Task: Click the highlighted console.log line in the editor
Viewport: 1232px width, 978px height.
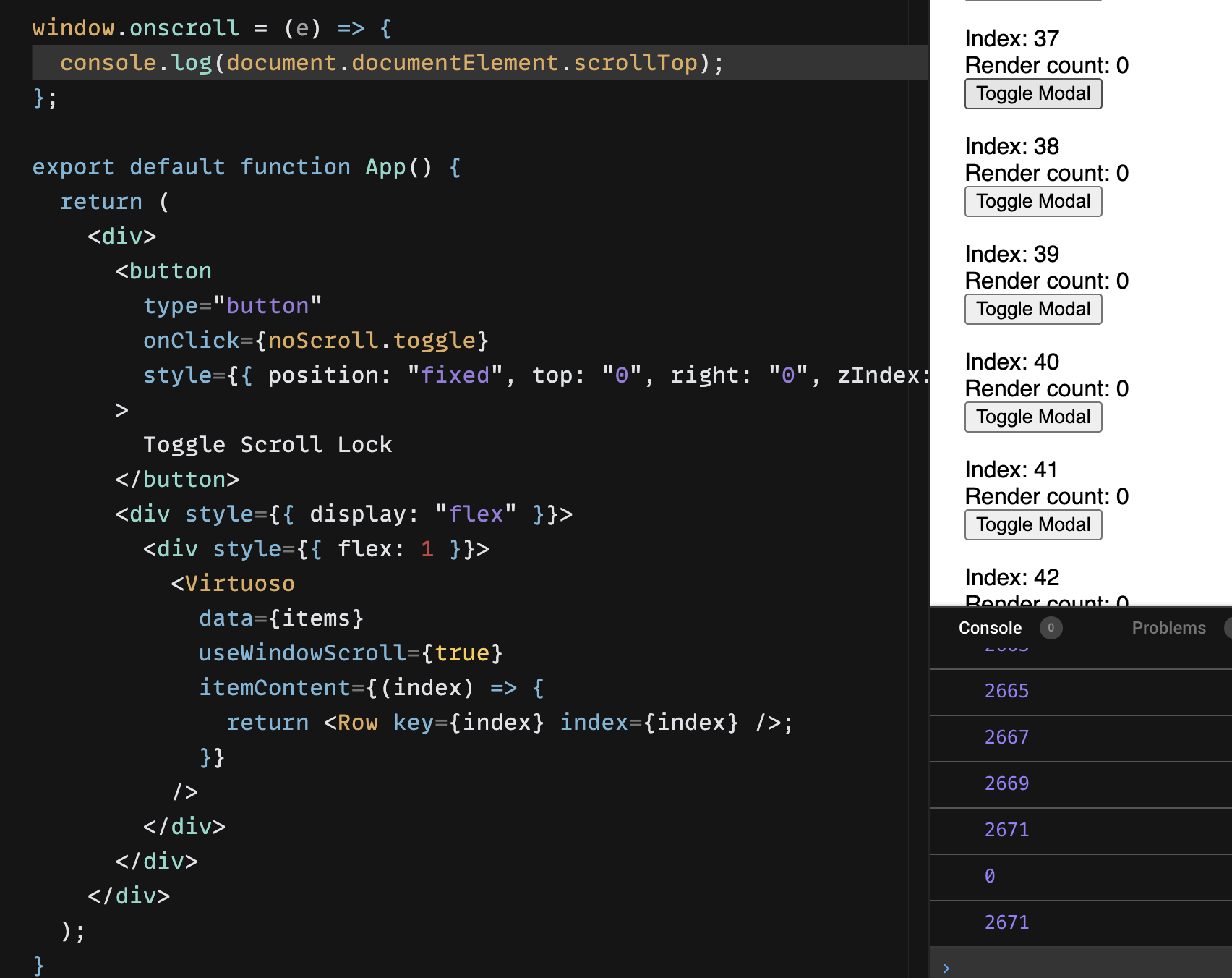Action: 390,62
